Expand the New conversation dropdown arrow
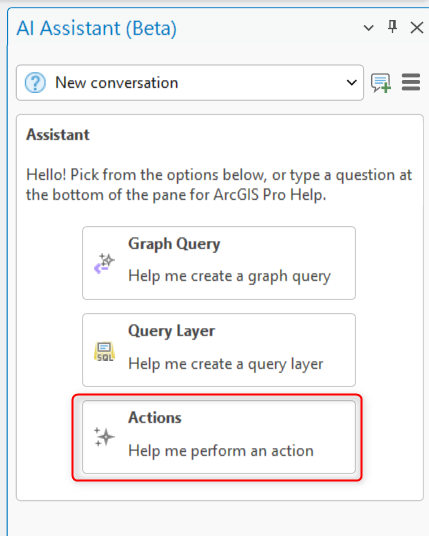Screen dimensions: 429x536 click(x=351, y=83)
